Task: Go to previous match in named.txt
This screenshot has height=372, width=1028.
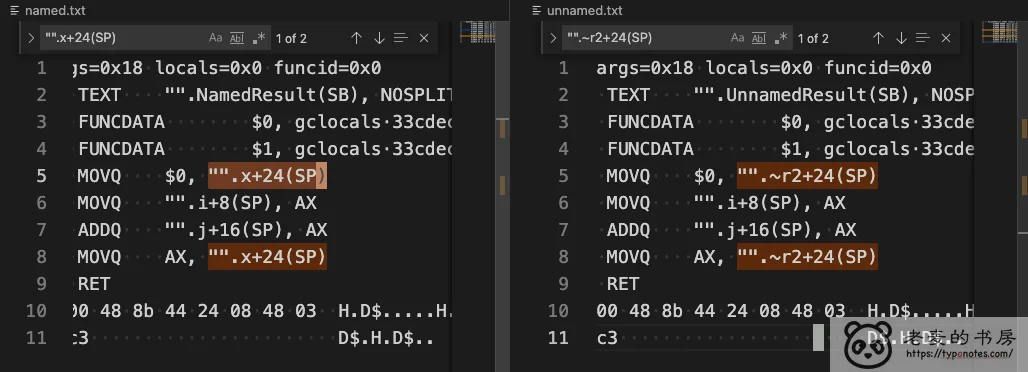Action: click(x=356, y=38)
